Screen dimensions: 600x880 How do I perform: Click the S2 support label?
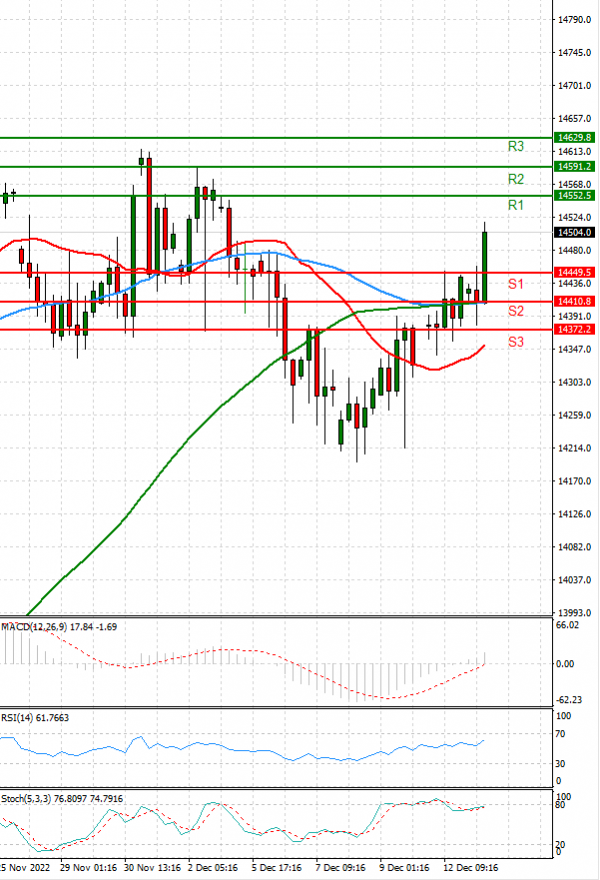tap(515, 311)
